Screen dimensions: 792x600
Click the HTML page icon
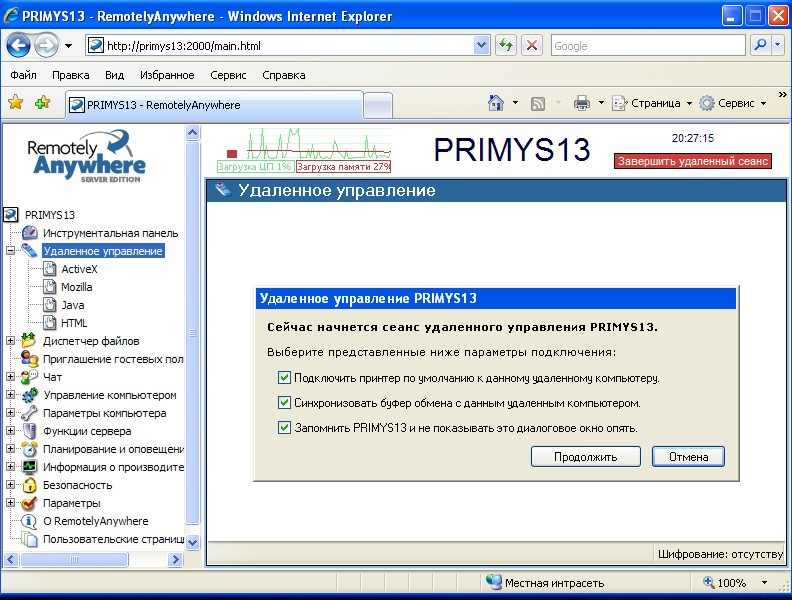coord(50,323)
